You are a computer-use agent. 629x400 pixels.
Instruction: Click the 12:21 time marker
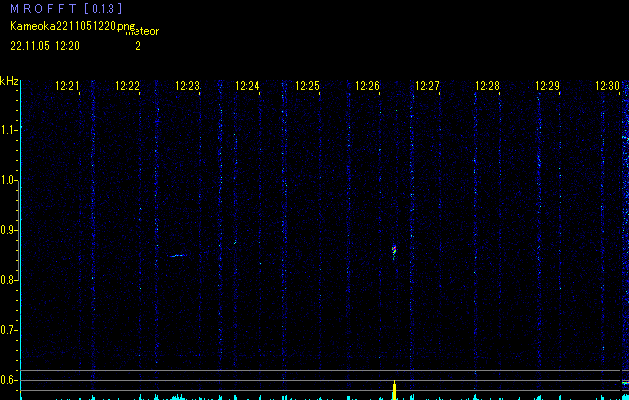(x=67, y=86)
